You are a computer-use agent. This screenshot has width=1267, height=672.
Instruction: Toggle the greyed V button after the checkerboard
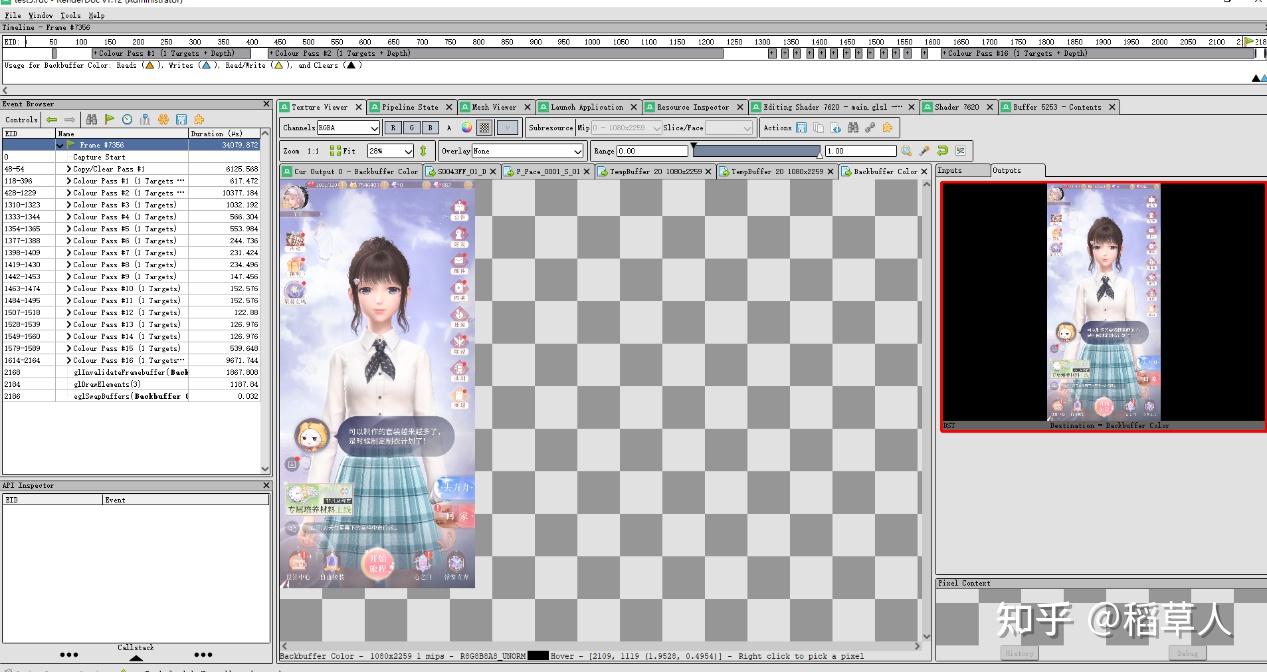click(x=508, y=127)
